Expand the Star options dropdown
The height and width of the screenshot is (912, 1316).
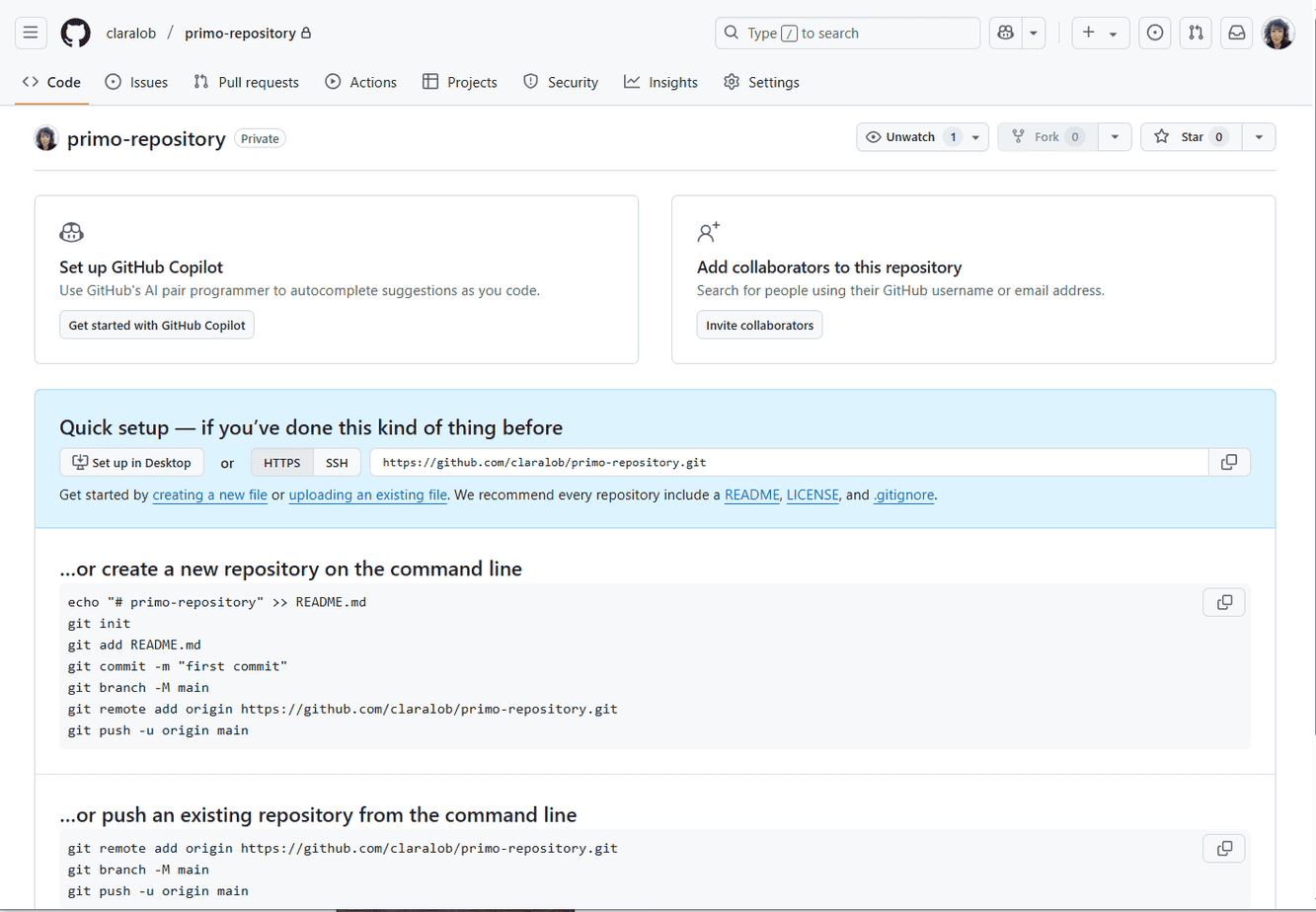[x=1259, y=136]
